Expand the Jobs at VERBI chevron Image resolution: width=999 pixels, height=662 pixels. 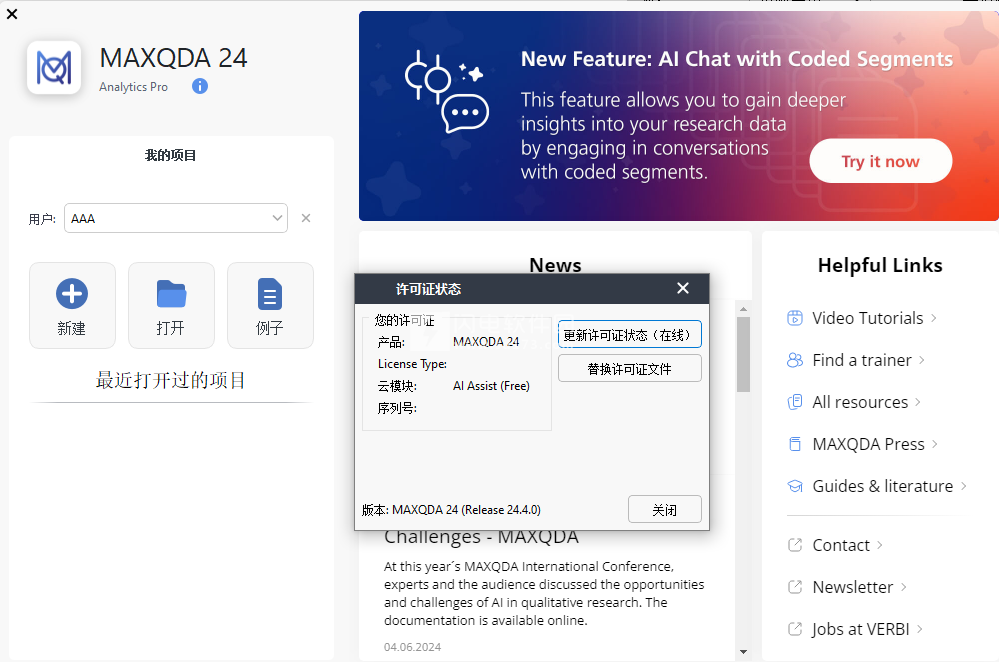click(x=920, y=629)
